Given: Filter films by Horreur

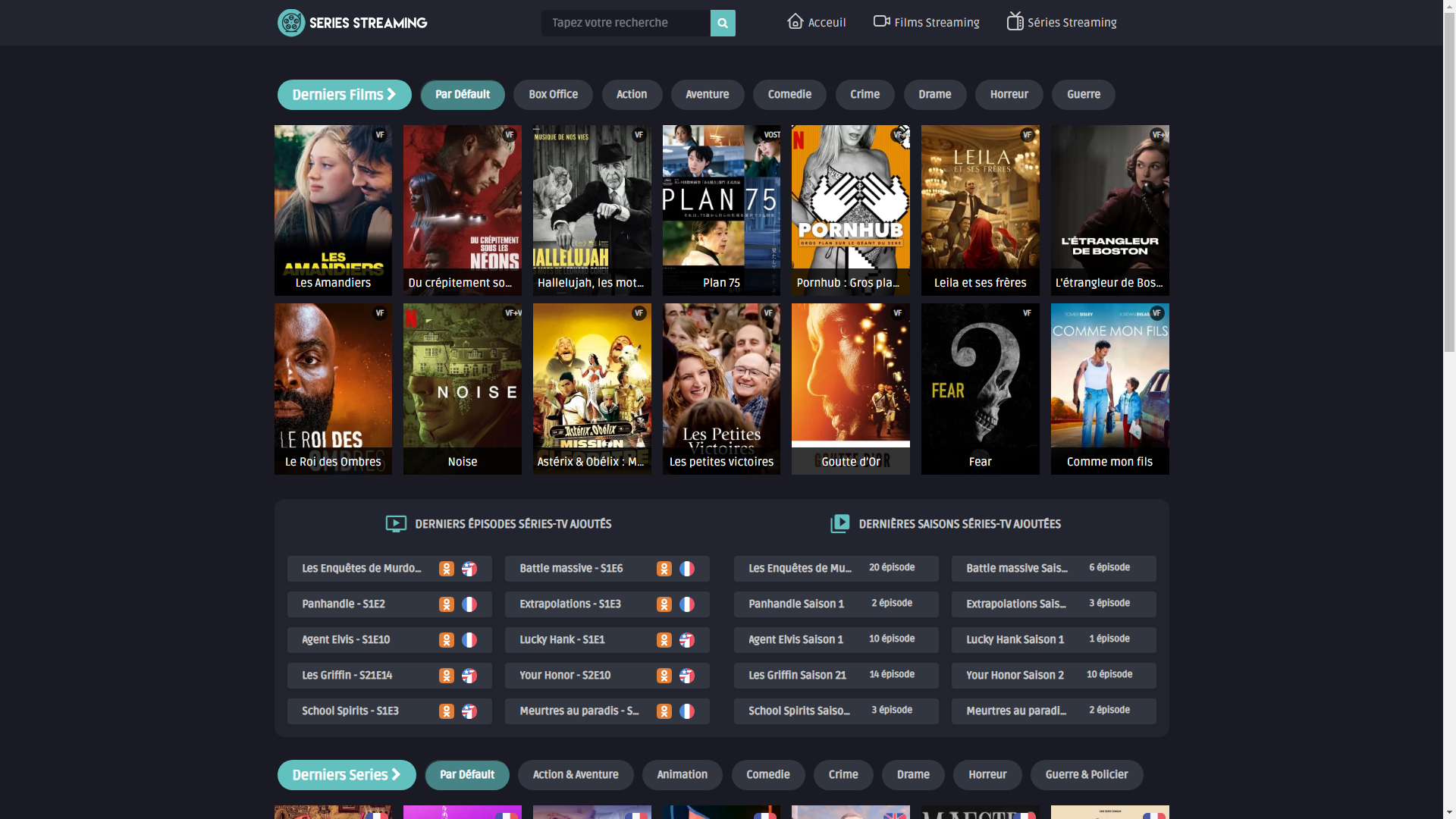Looking at the screenshot, I should [x=1009, y=95].
